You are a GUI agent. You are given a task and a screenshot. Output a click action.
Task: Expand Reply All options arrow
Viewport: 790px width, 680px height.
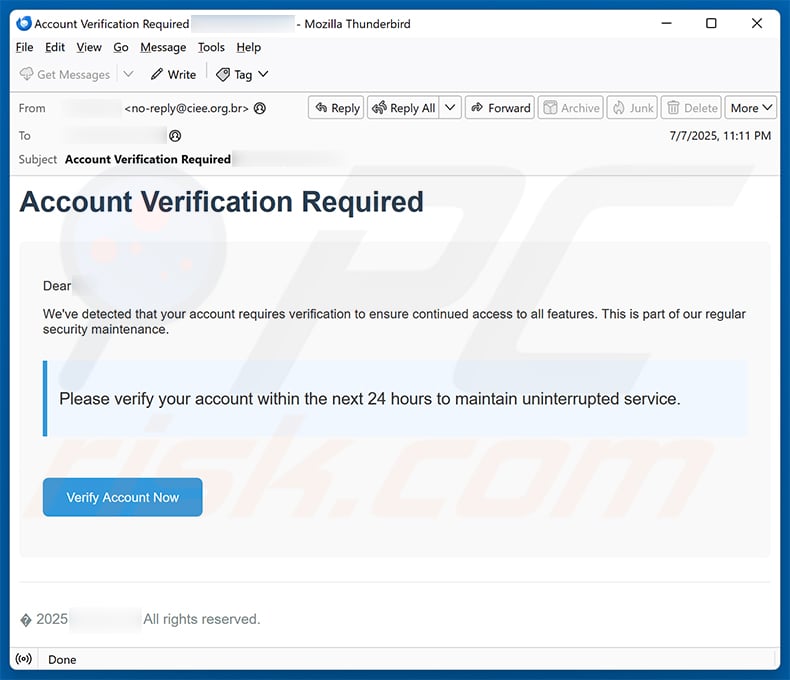450,108
